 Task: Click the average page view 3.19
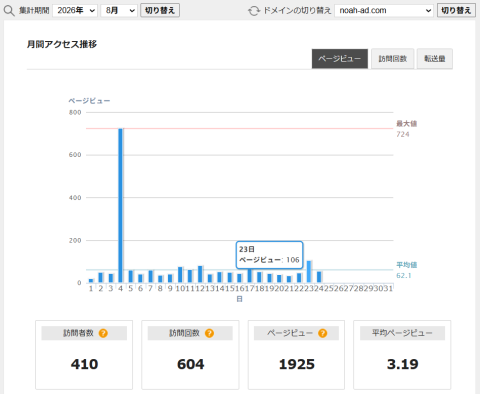tap(403, 364)
